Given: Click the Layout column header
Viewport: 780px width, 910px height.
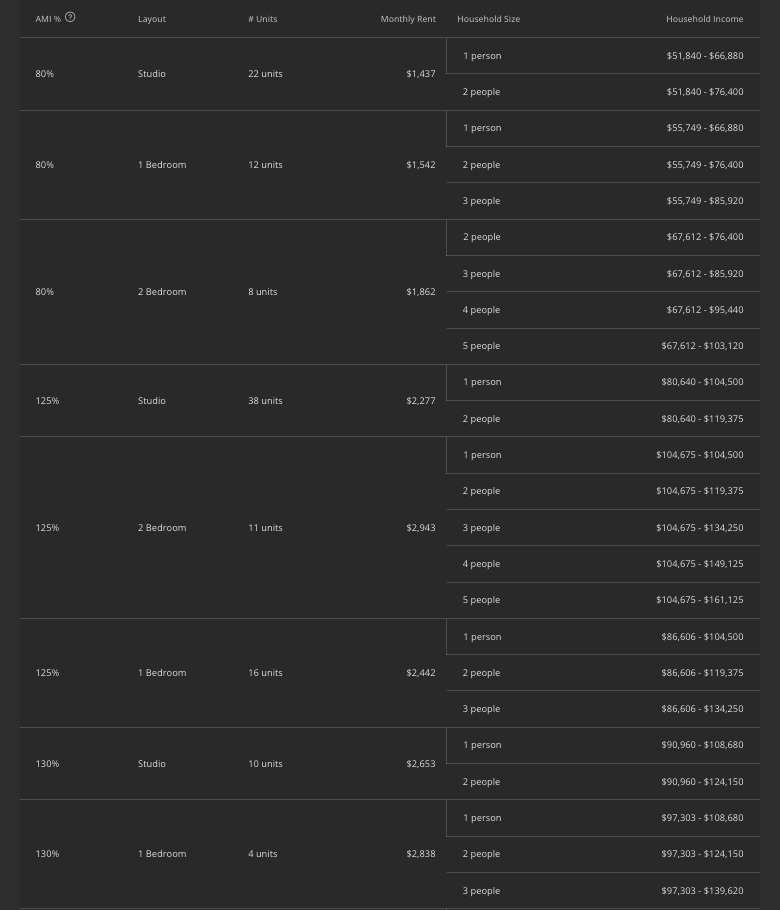Looking at the screenshot, I should point(152,19).
